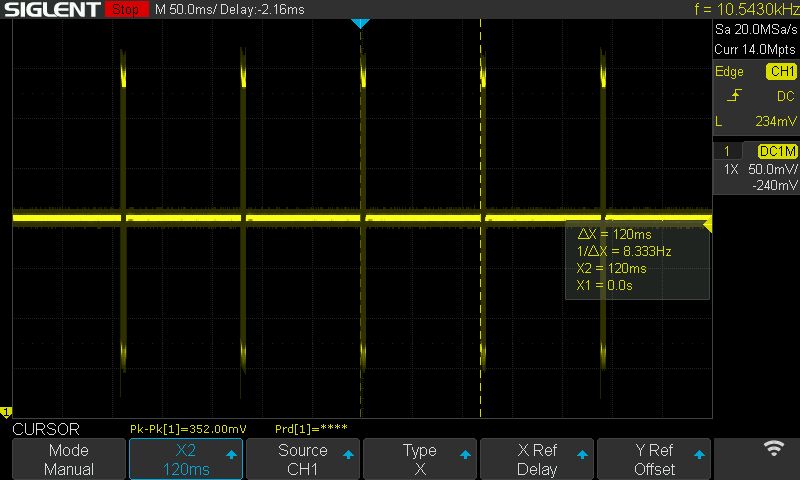
Task: Click the trigger DC coupling label
Action: coord(786,96)
